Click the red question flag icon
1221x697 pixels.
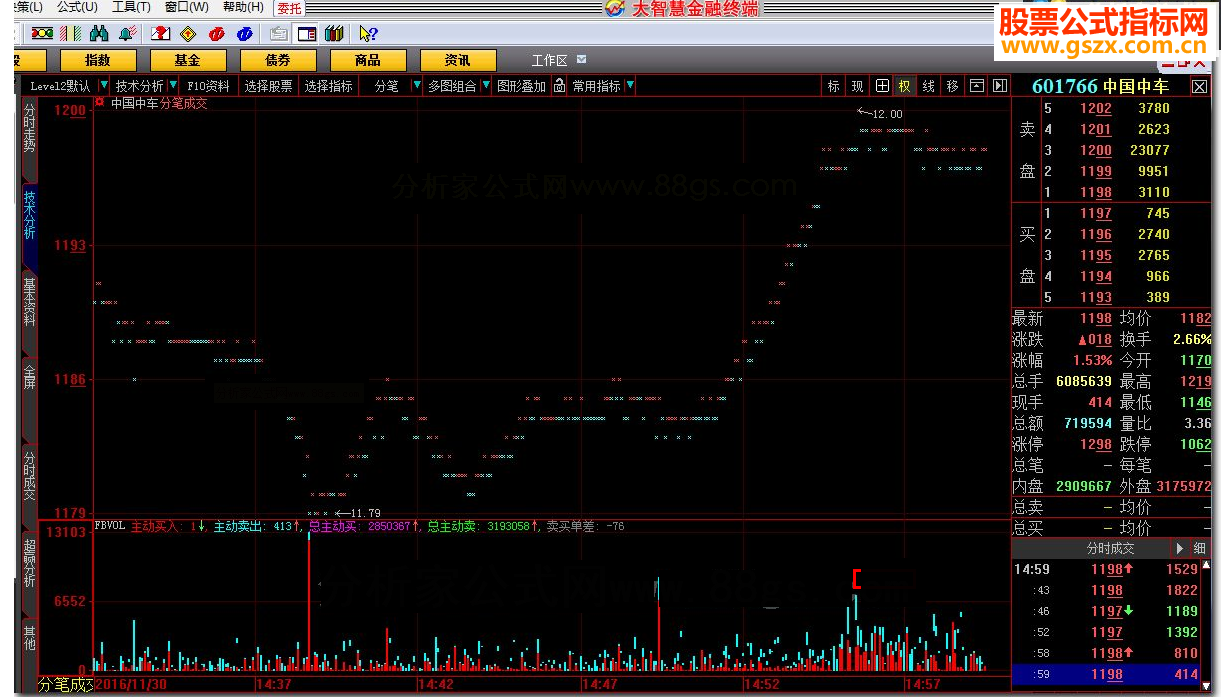(160, 34)
